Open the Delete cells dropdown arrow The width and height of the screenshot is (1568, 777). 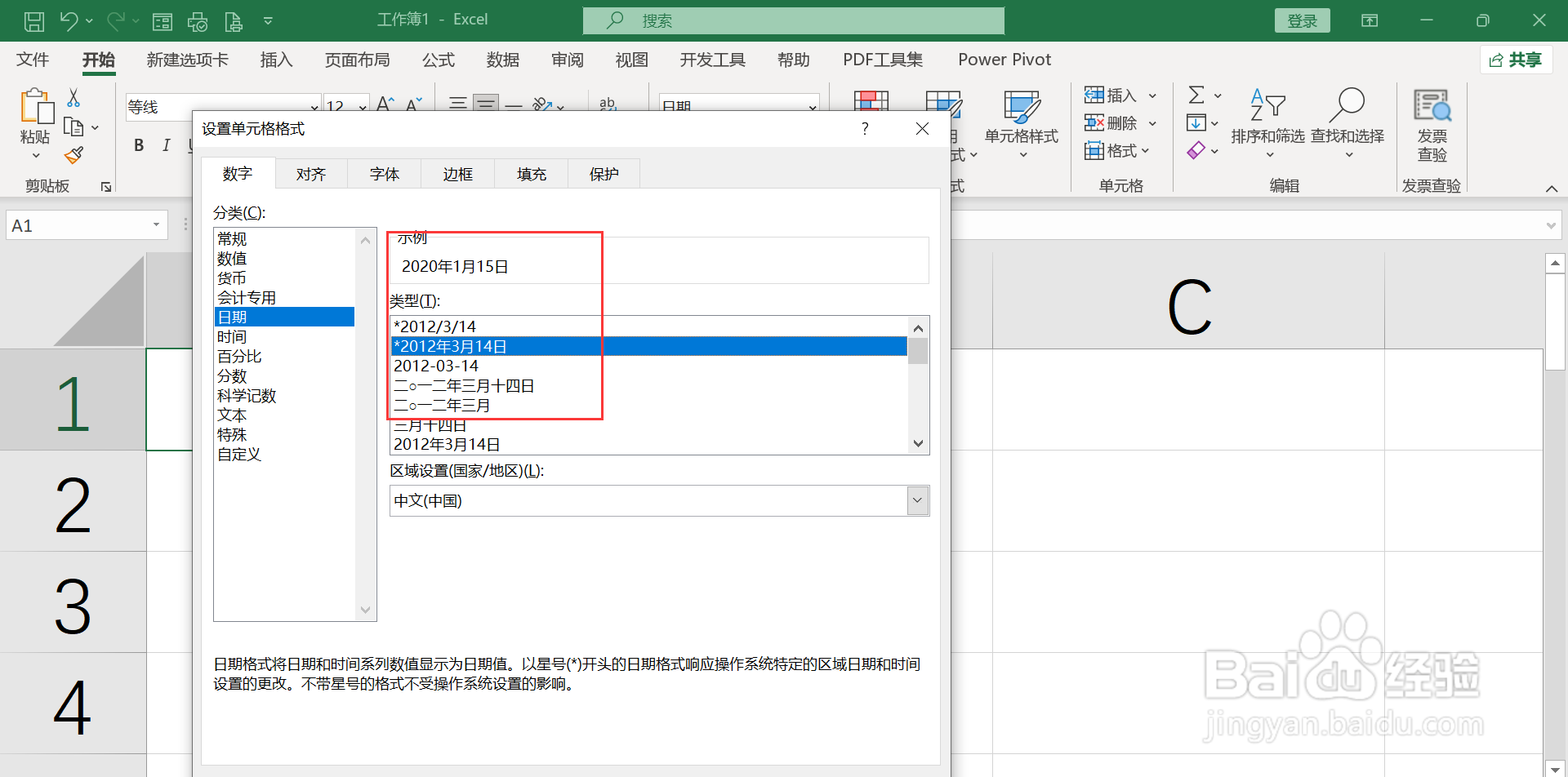click(1152, 124)
